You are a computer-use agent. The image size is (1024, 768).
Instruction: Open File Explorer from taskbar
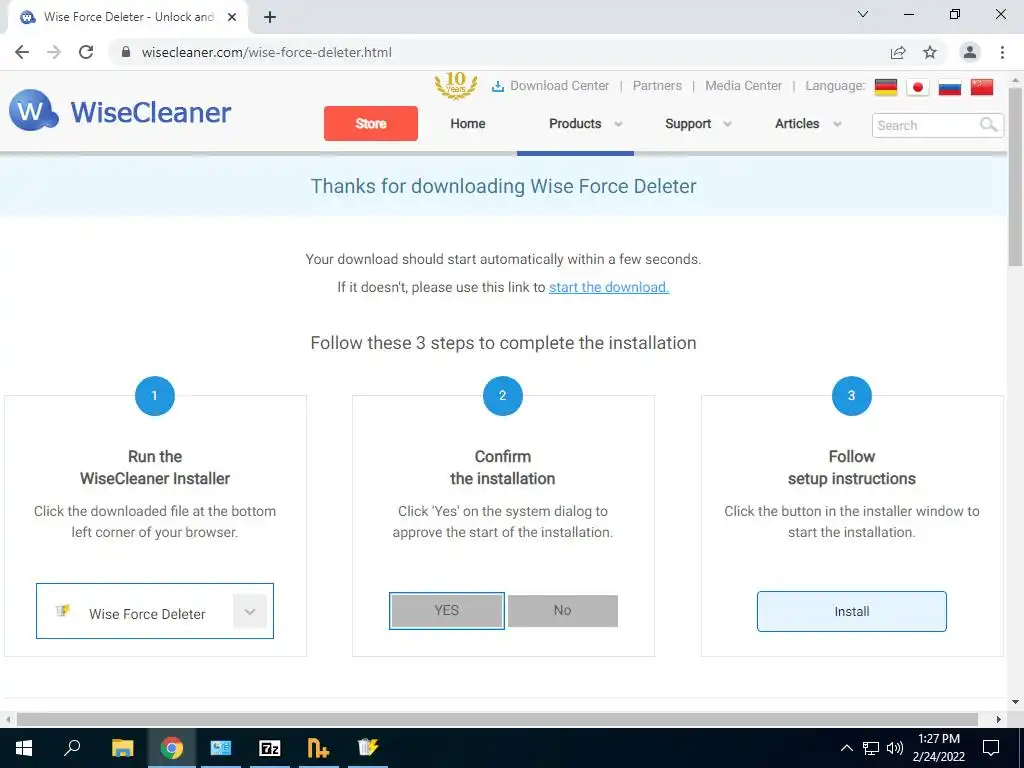[x=122, y=748]
